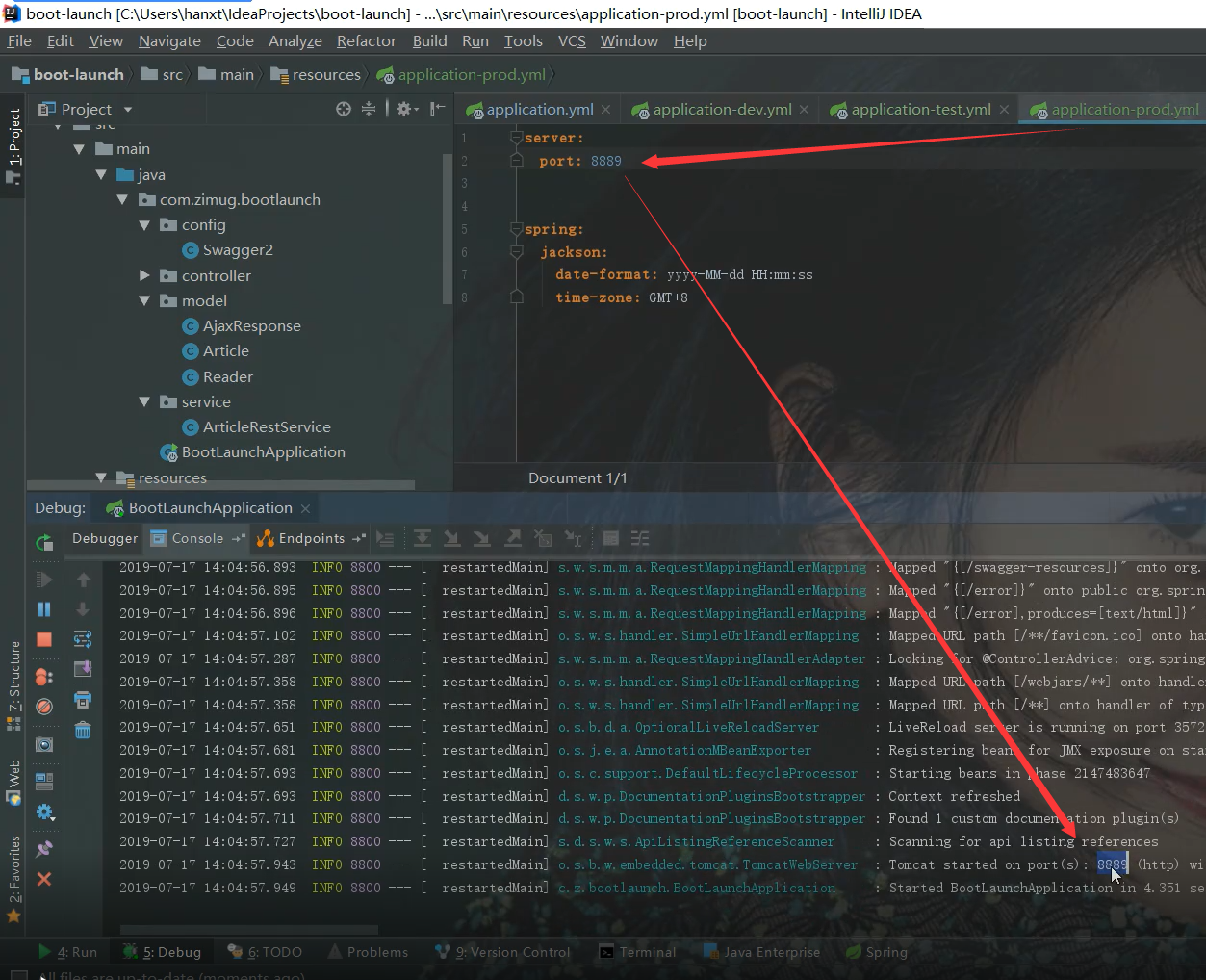
Task: Click resources in breadcrumb path
Action: pyautogui.click(x=326, y=75)
